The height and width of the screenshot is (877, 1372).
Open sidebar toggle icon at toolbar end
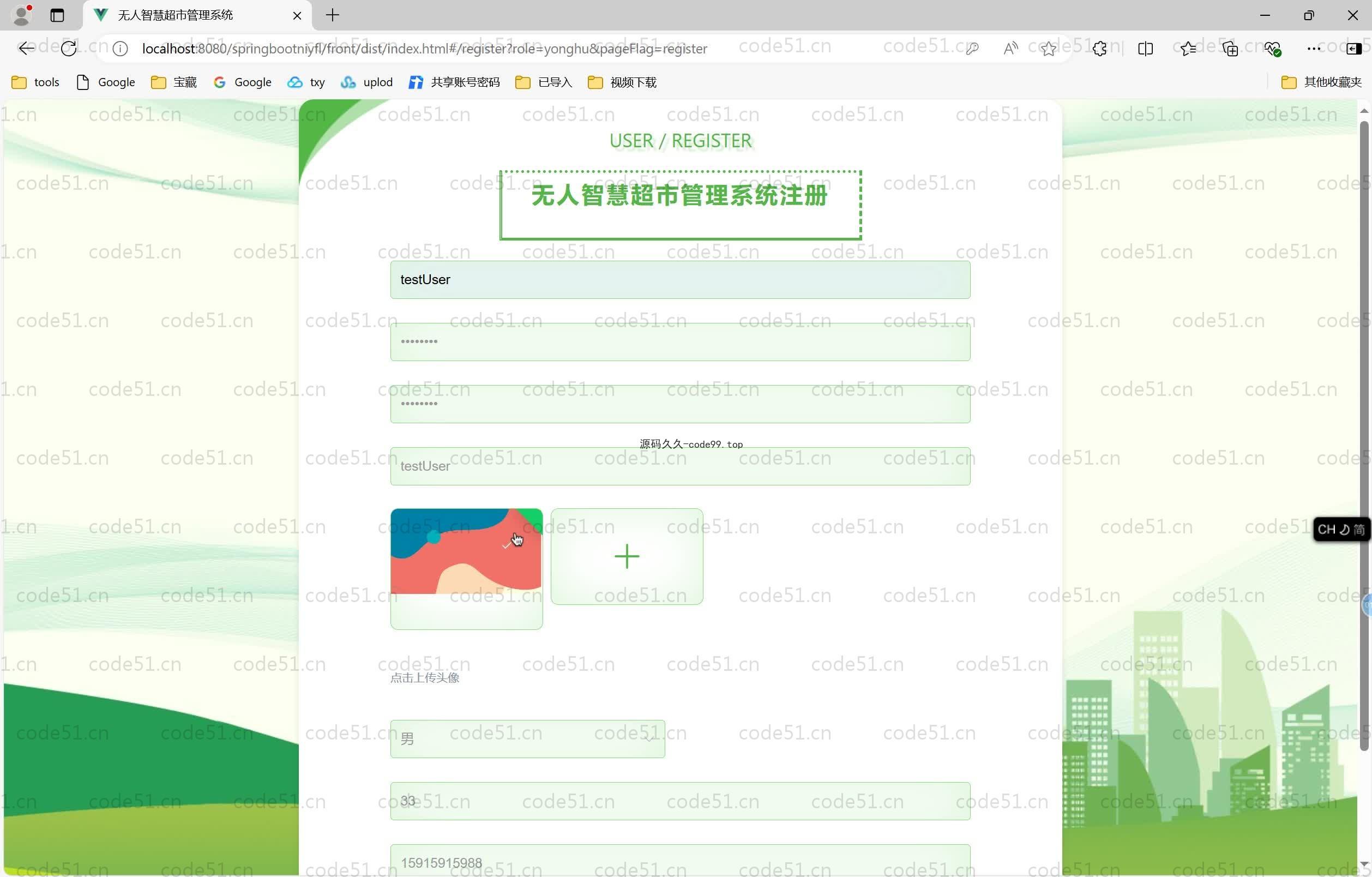(x=1354, y=49)
